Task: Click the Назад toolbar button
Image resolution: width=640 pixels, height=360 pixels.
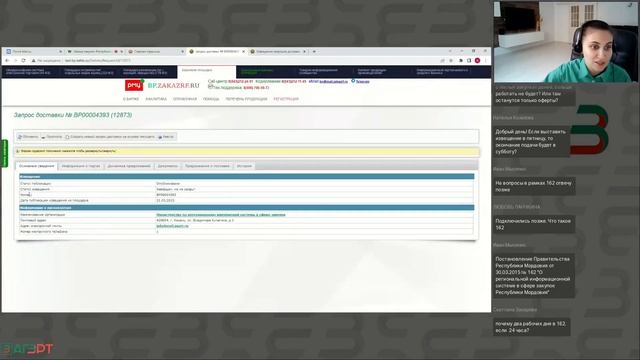Action: pyautogui.click(x=166, y=137)
